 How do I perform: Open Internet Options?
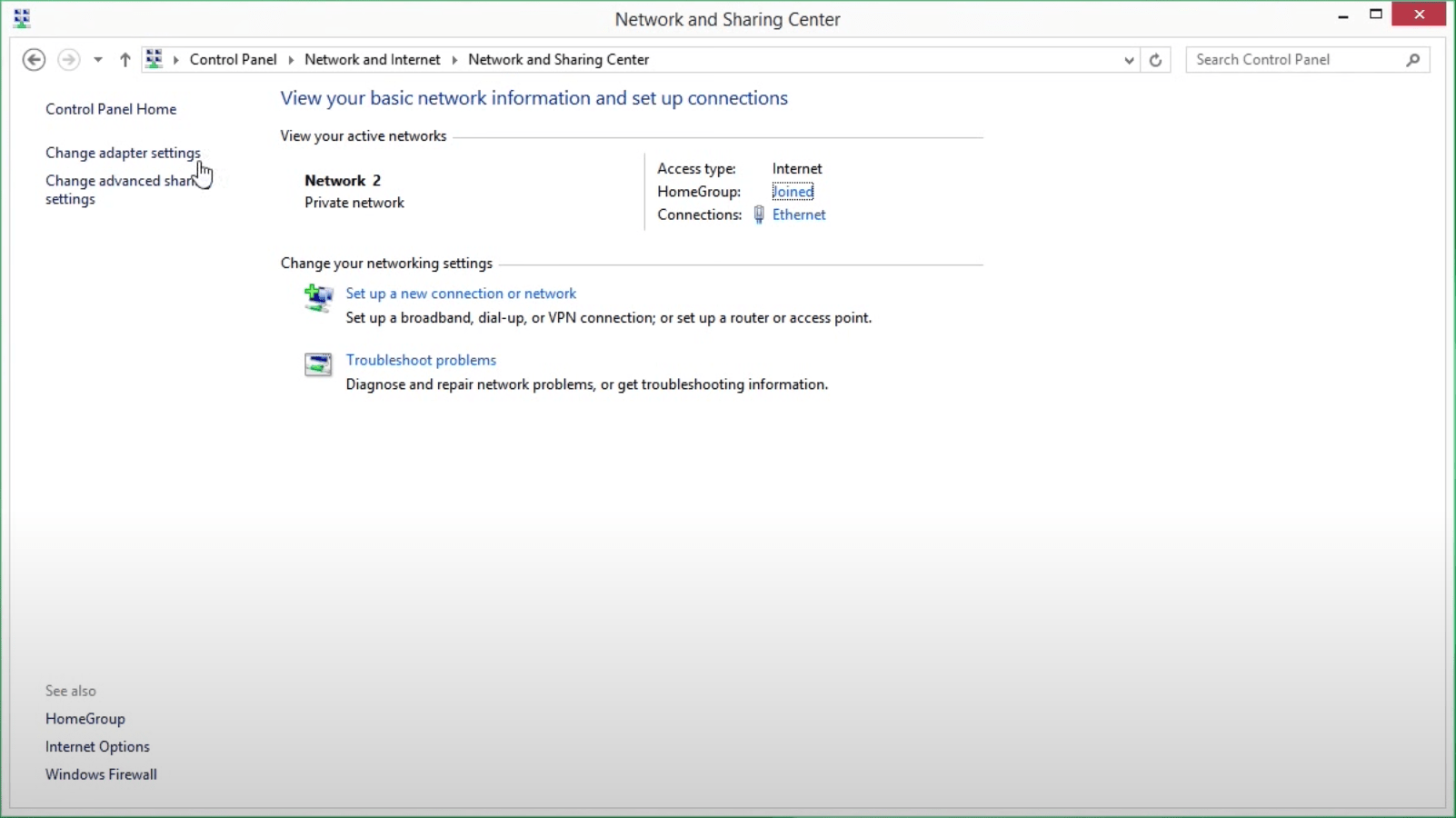[97, 746]
